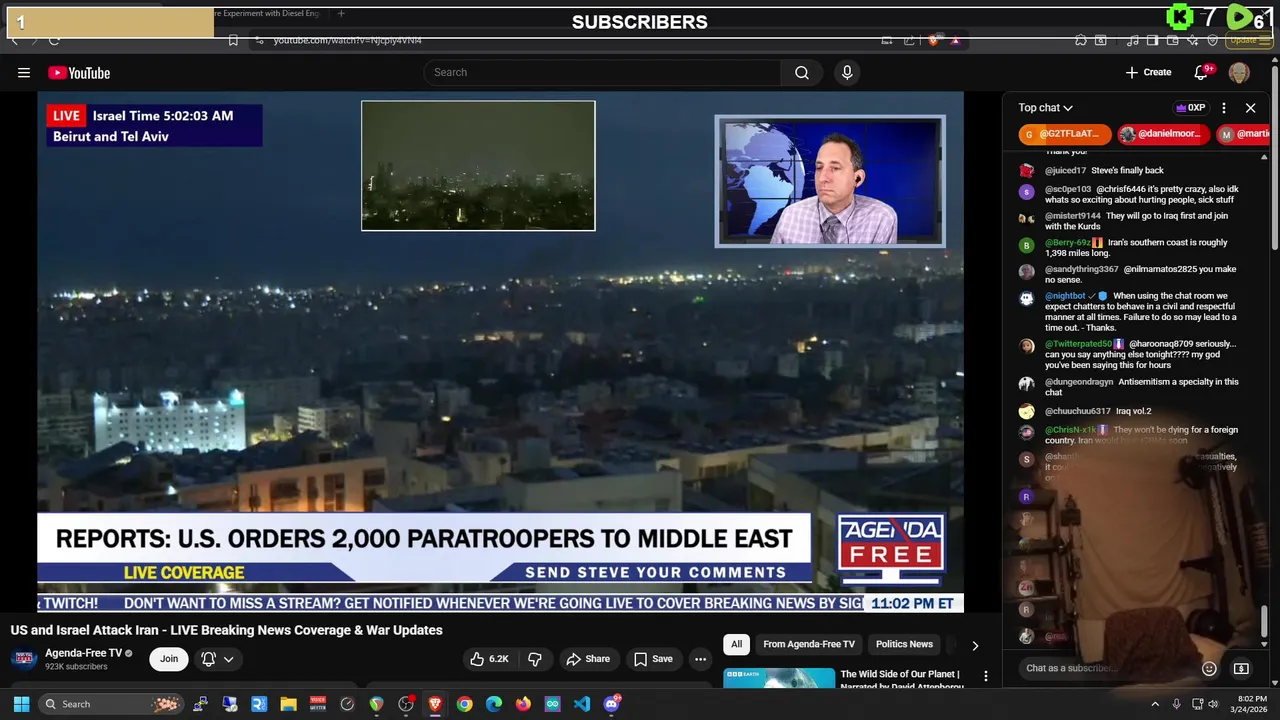The width and height of the screenshot is (1280, 720).
Task: Open the @G2TFLaAT pinned Super Chat
Action: [x=1065, y=134]
